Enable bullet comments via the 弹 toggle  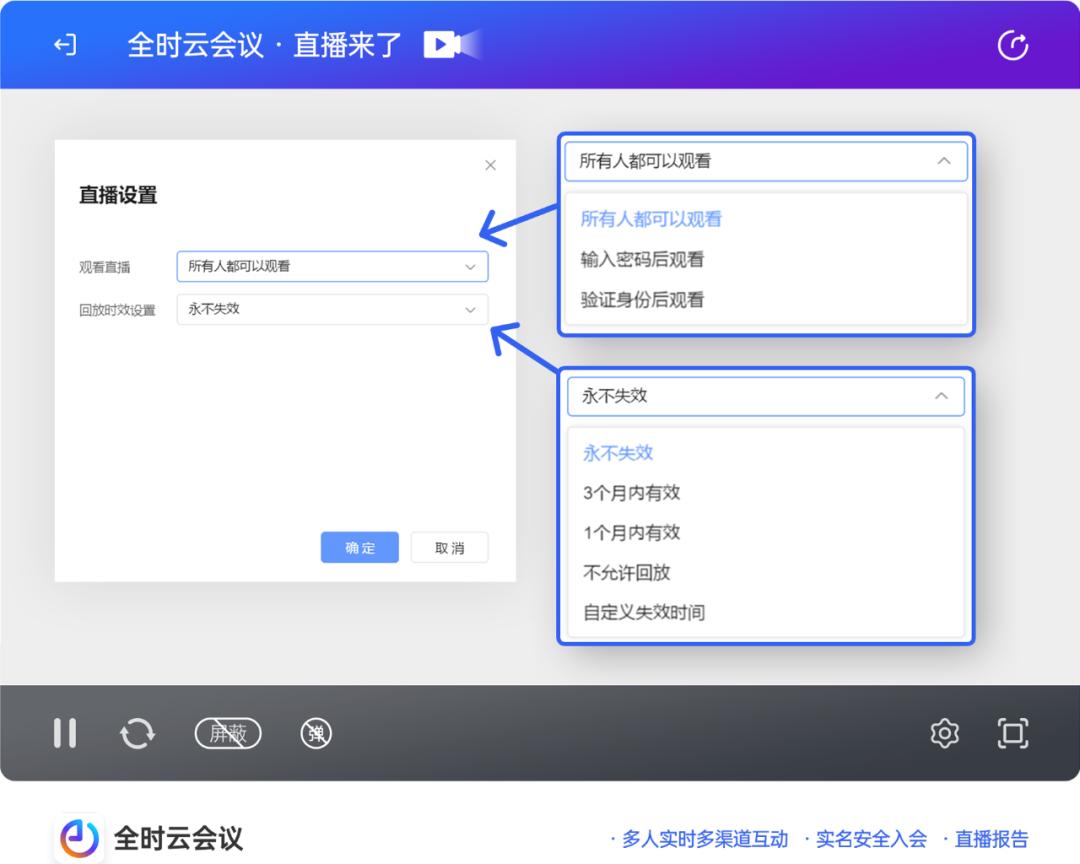pyautogui.click(x=315, y=733)
